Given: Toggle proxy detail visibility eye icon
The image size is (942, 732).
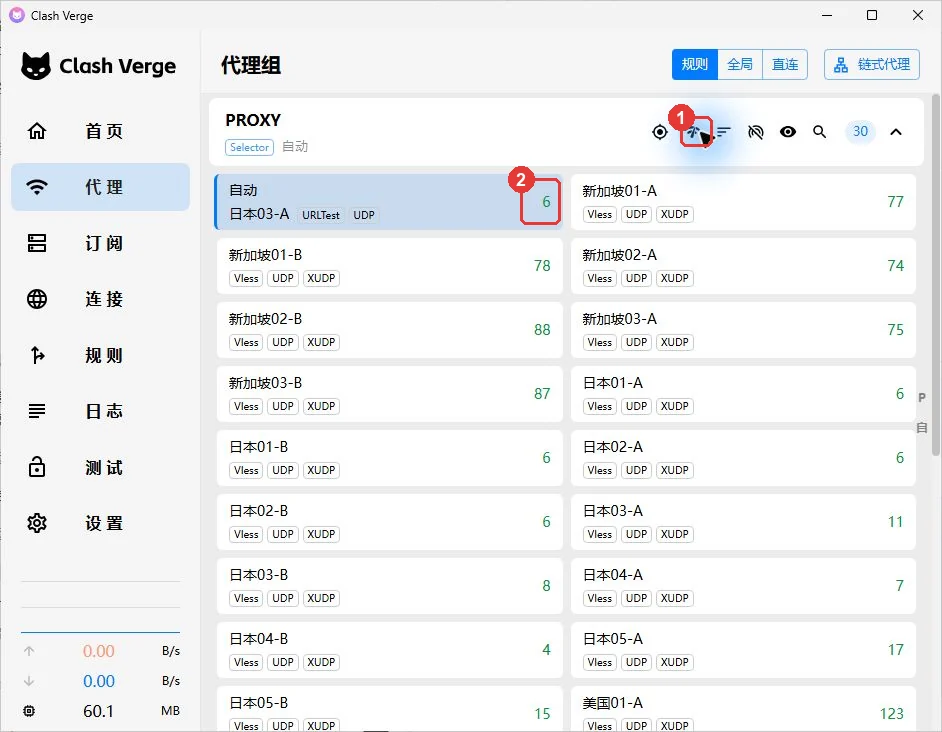Looking at the screenshot, I should pos(788,132).
